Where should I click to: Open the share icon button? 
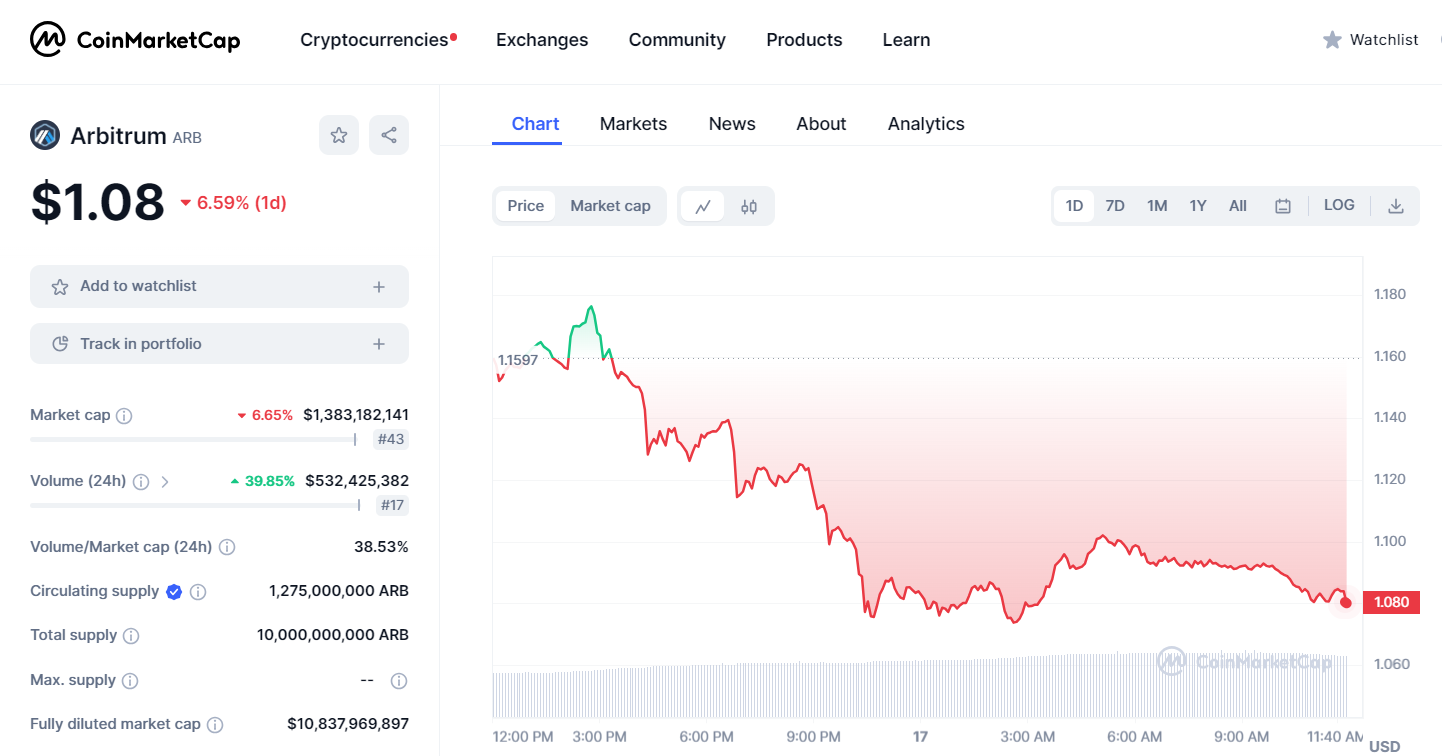[389, 135]
